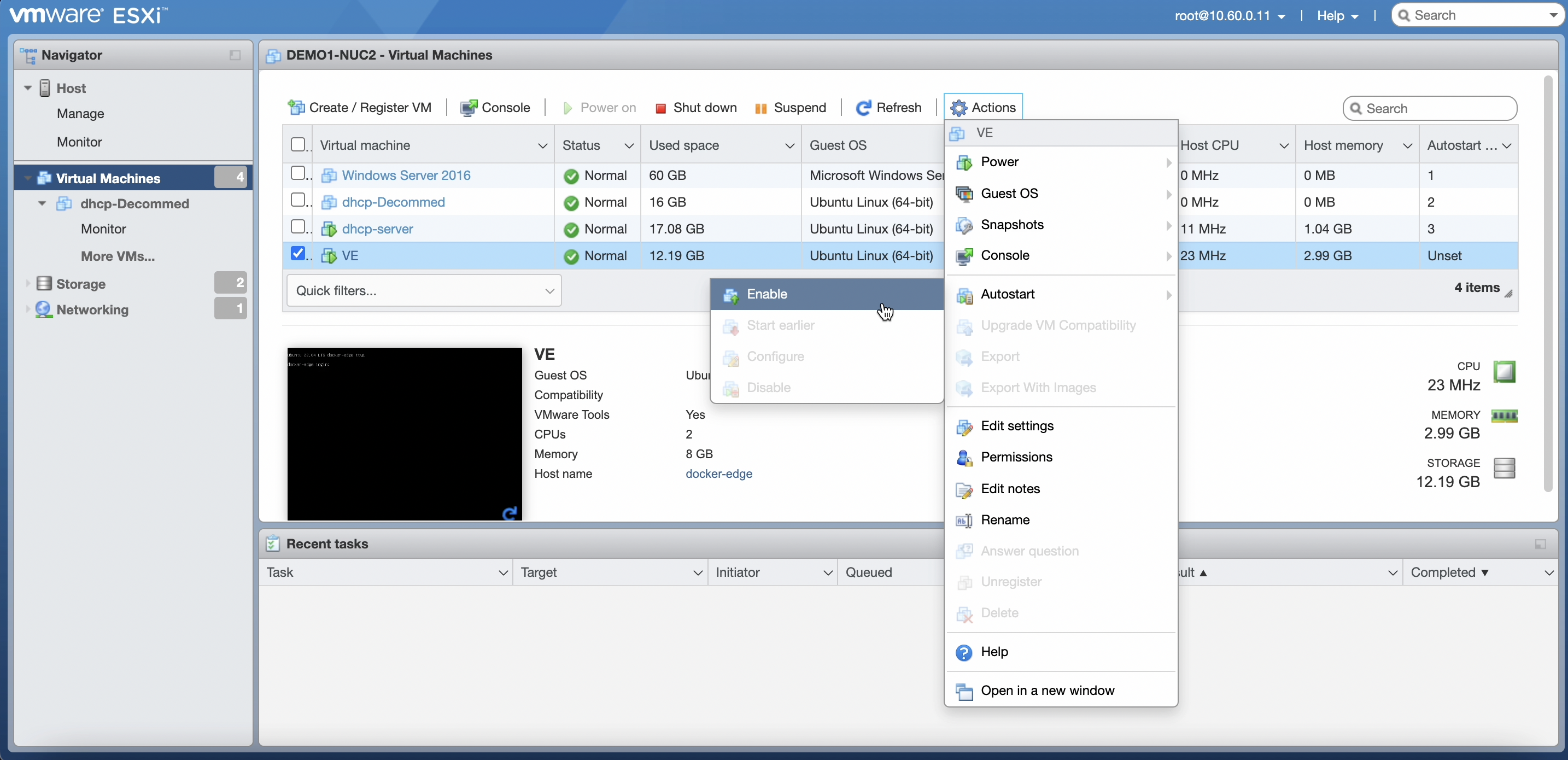Click the refresh icon on console thumbnail
The image size is (1568, 760).
click(510, 513)
